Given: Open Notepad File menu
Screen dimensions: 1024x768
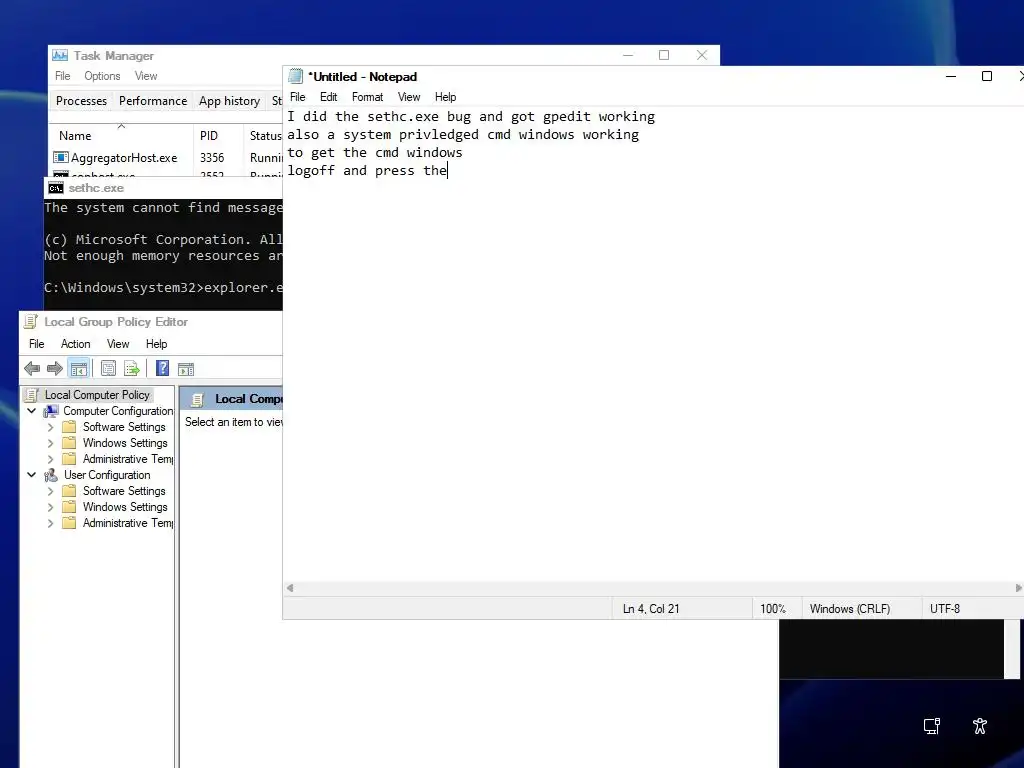Looking at the screenshot, I should point(298,97).
